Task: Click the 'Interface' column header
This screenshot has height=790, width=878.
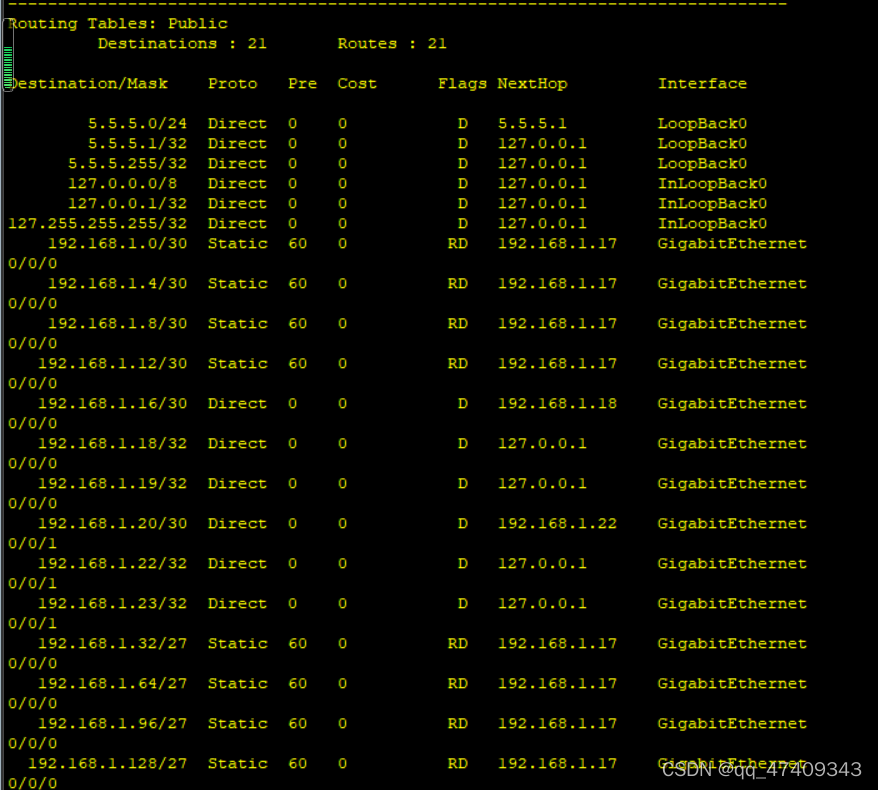Action: click(702, 83)
